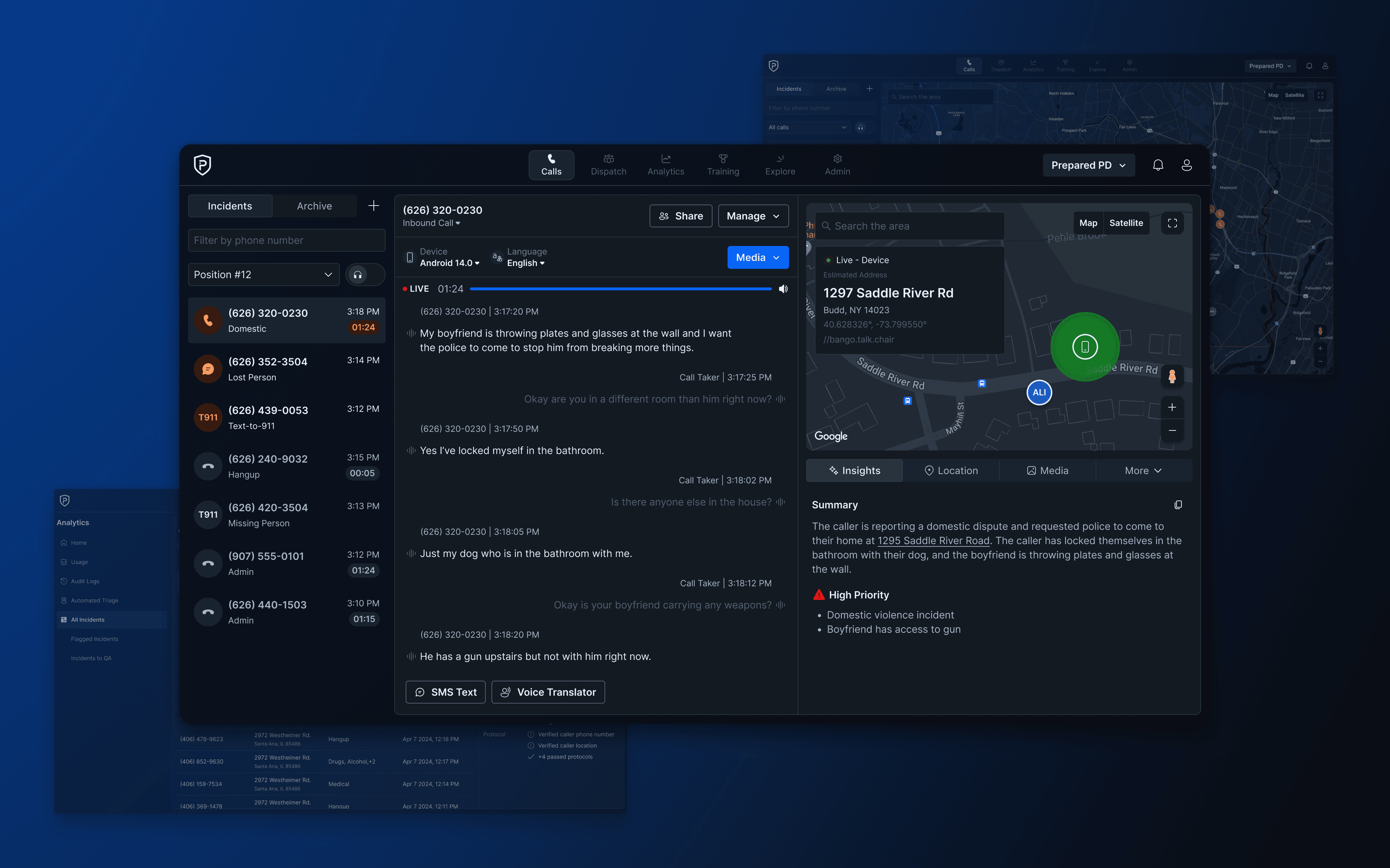Open the Prepared PD agency selector
Image resolution: width=1390 pixels, height=868 pixels.
click(x=1088, y=165)
